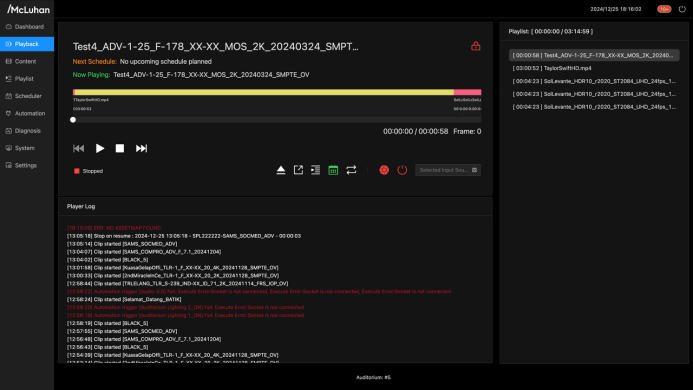Click the open-external export icon
Screen dimensions: 693x390
click(298, 170)
